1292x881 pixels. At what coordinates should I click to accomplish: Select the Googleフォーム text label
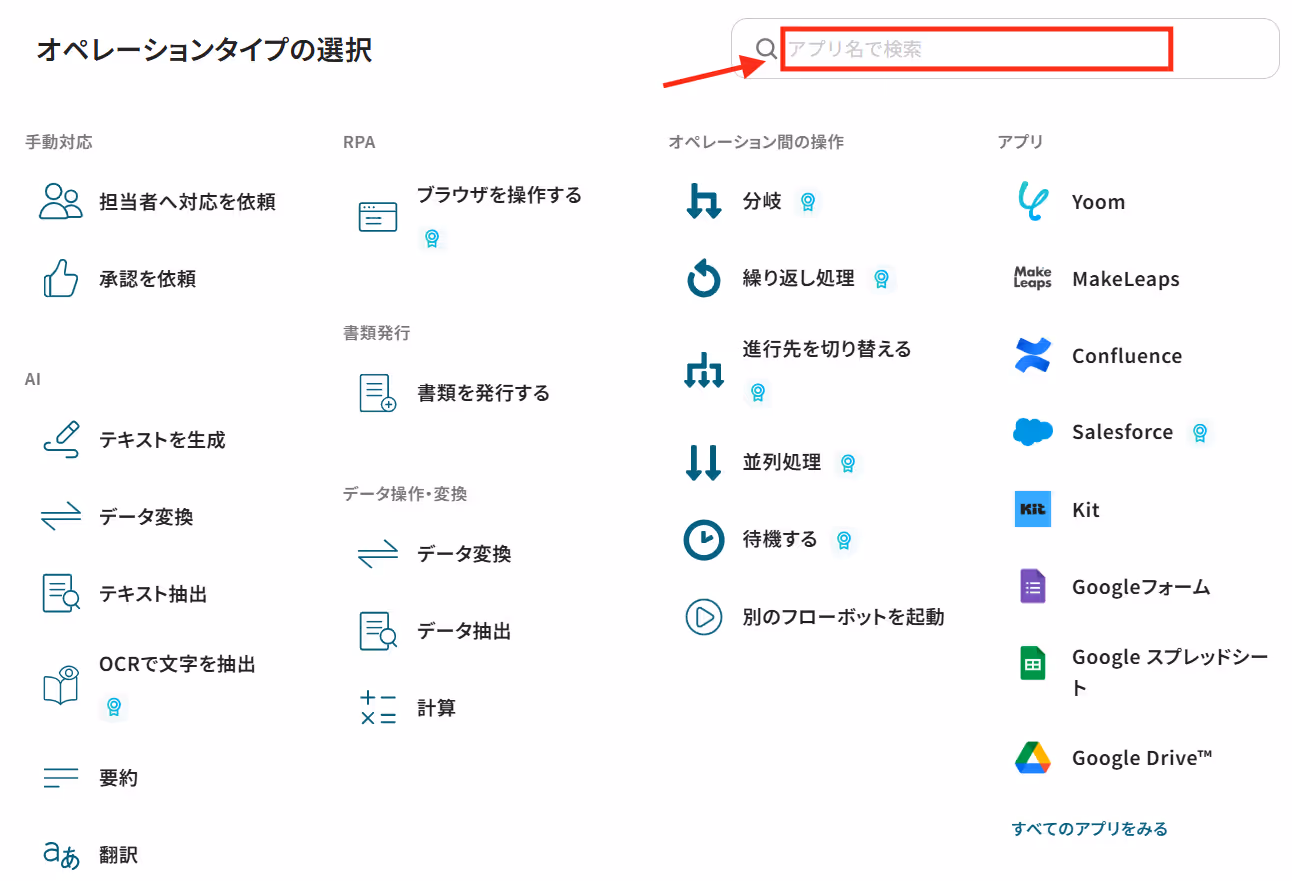(1141, 586)
